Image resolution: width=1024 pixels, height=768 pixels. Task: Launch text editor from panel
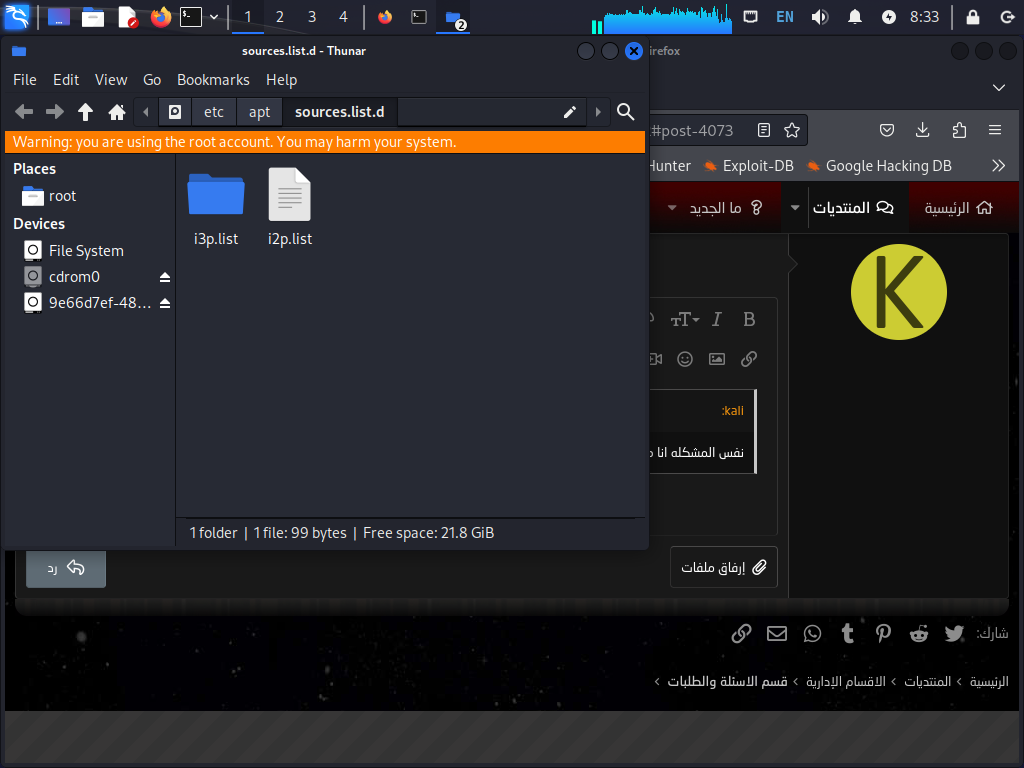tap(127, 17)
